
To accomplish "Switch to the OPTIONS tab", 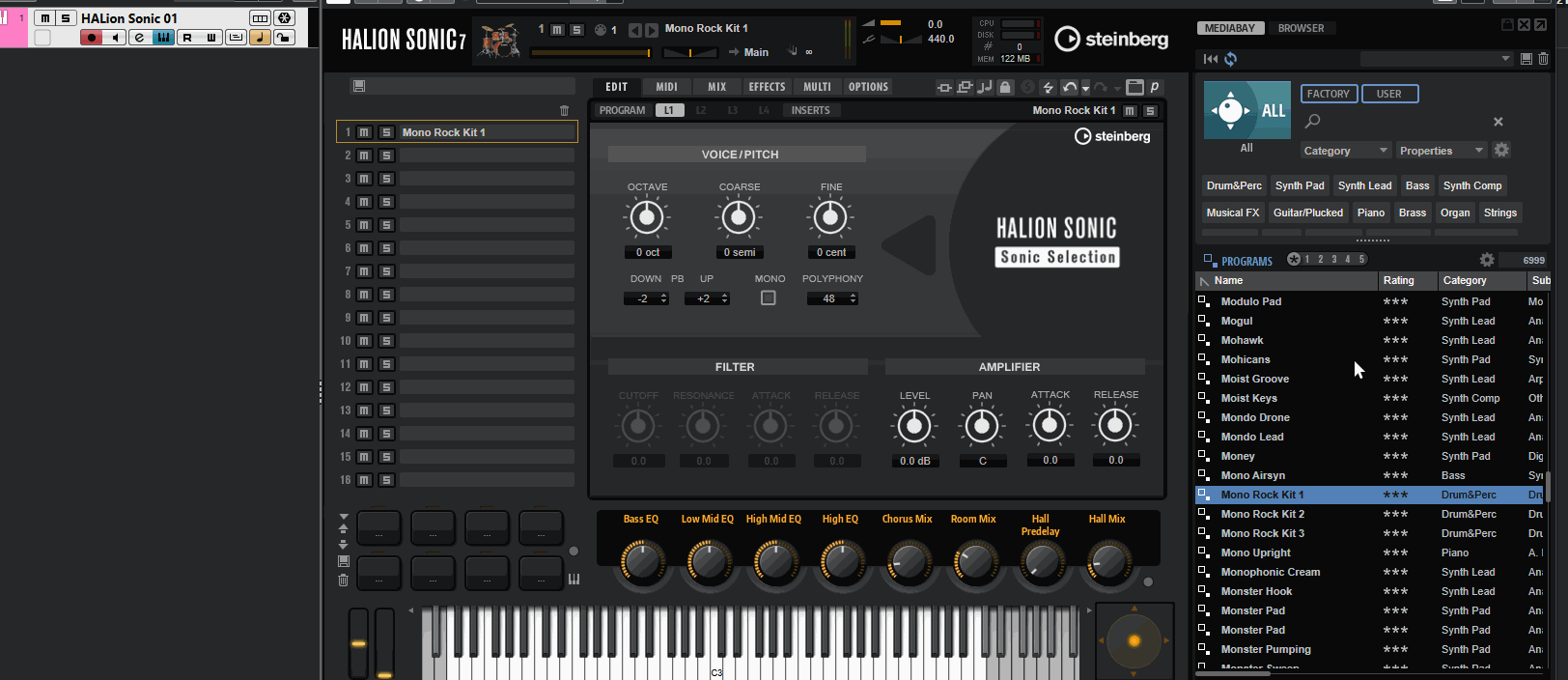I will point(868,87).
